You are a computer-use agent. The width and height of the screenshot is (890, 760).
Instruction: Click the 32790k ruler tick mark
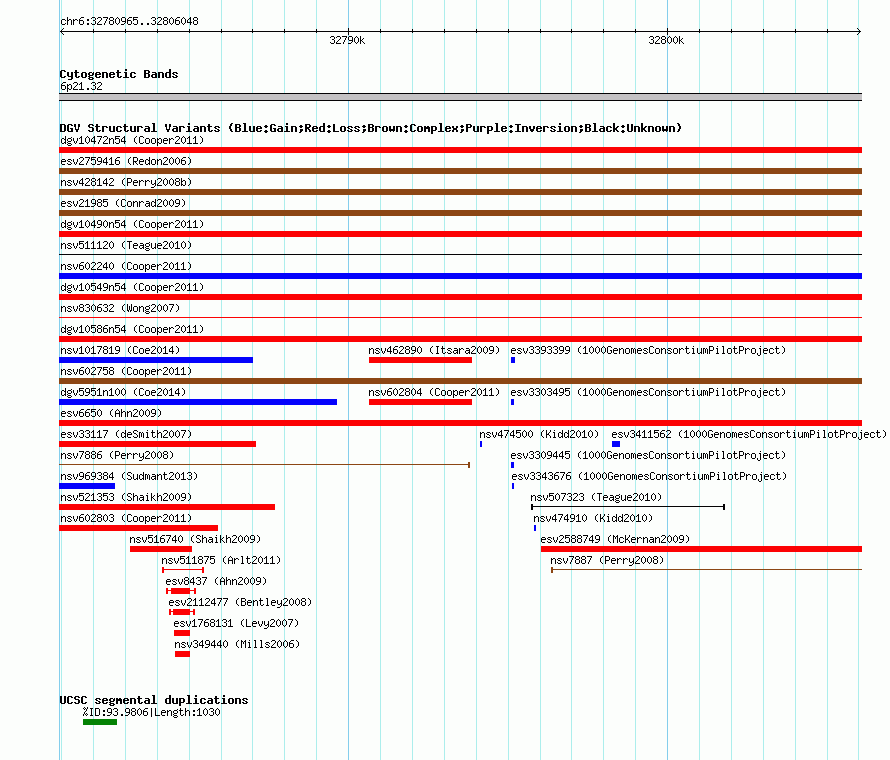[348, 31]
